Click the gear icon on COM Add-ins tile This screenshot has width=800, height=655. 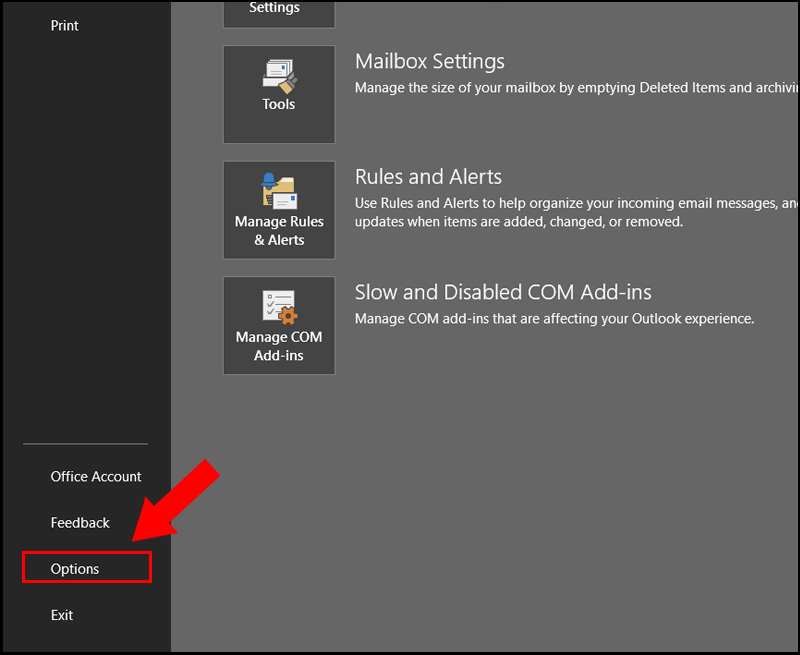pyautogui.click(x=290, y=318)
